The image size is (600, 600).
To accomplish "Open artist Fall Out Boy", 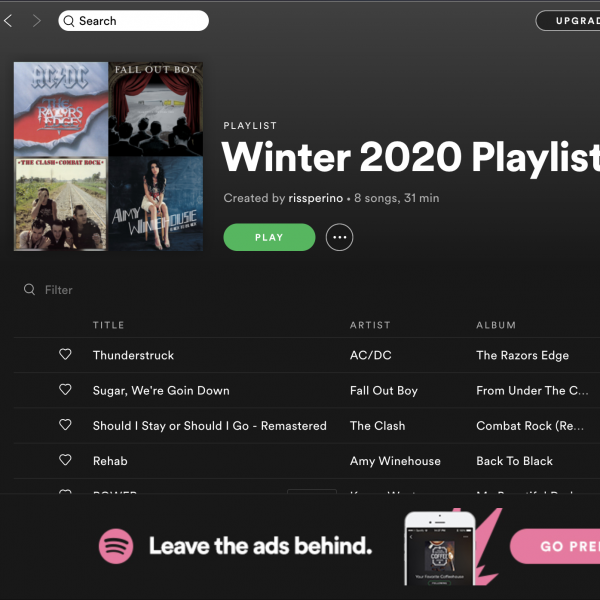I will 384,391.
